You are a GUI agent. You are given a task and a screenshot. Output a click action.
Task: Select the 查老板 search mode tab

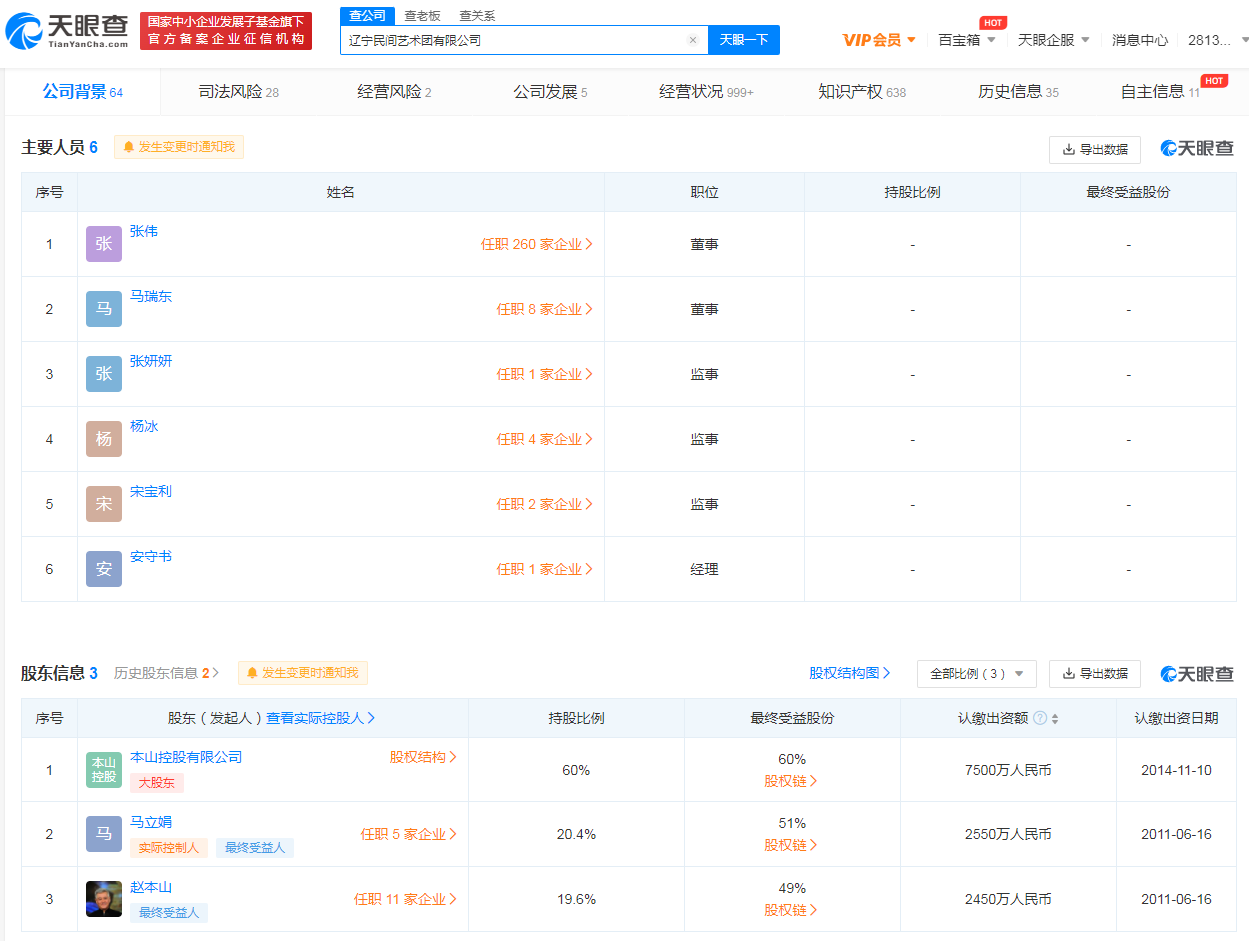(x=422, y=16)
